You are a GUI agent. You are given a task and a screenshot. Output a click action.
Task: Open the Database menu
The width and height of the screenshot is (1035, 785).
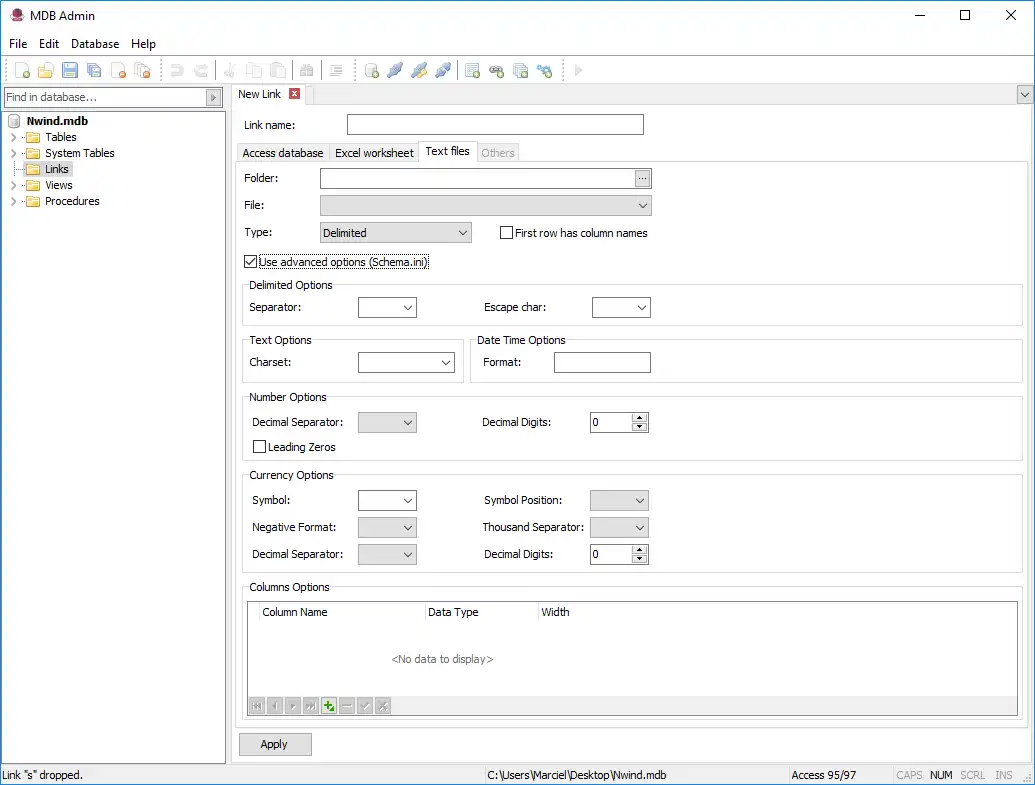[x=95, y=44]
